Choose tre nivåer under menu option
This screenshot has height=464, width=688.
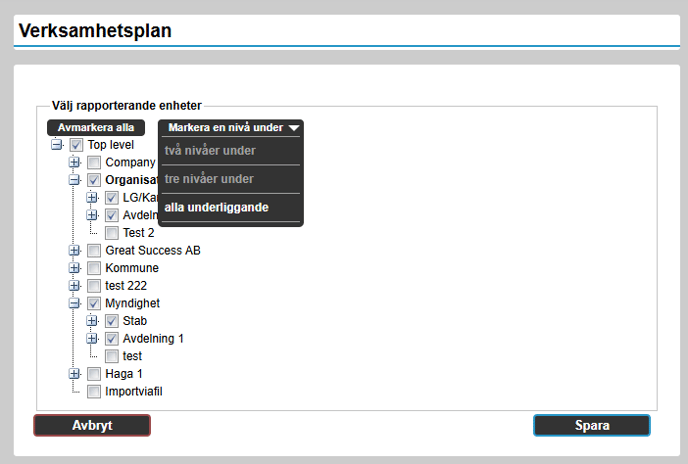click(x=231, y=179)
